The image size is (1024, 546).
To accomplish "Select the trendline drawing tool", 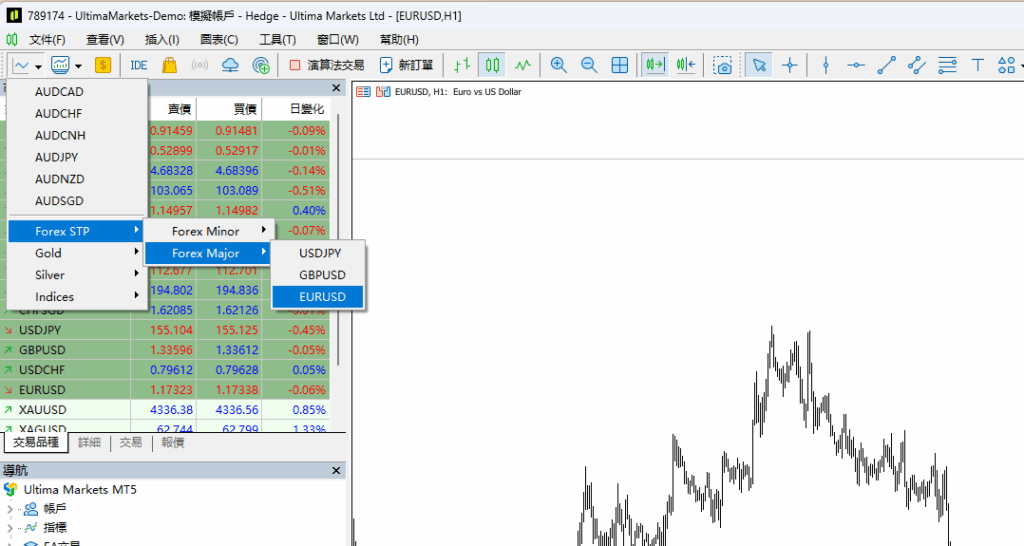I will point(886,65).
